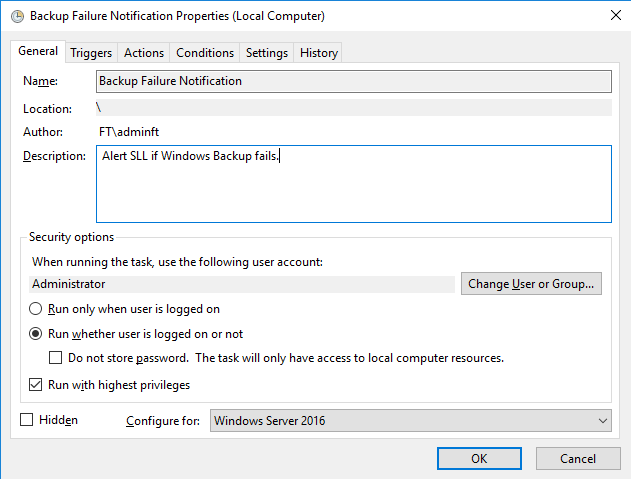Click inside the Description text box
Screen dimensions: 631x479
click(x=353, y=190)
